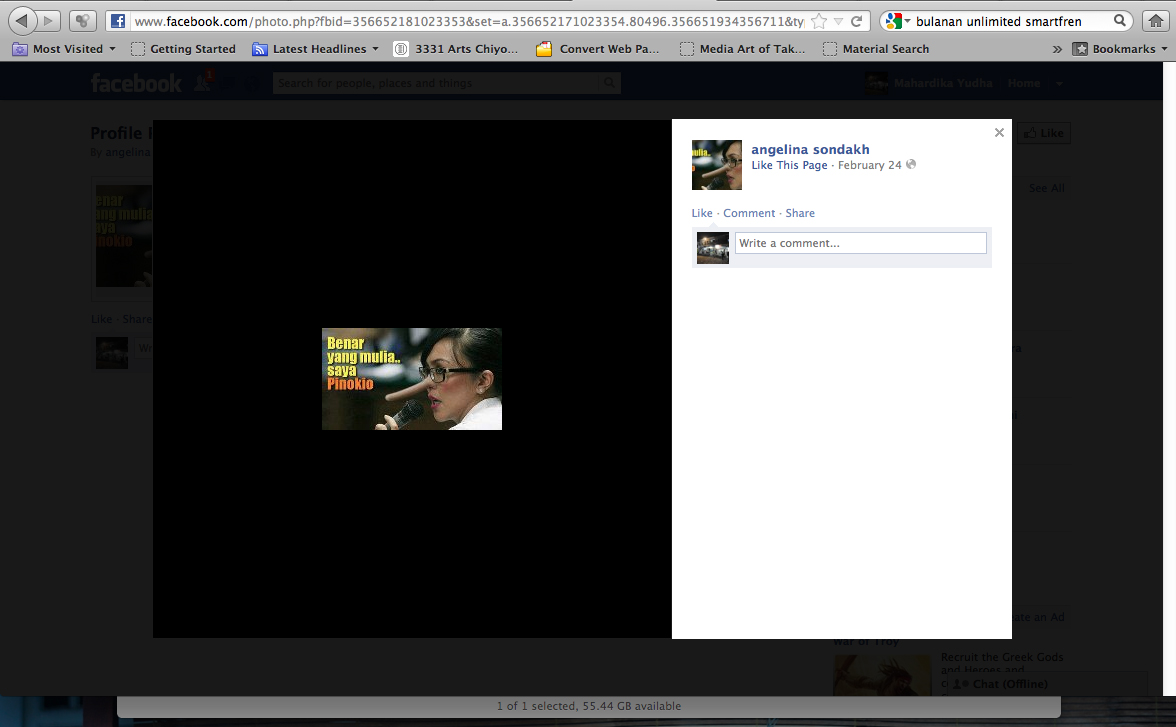Open the toolbar button beside the forward arrow
This screenshot has width=1176, height=727.
tap(83, 21)
